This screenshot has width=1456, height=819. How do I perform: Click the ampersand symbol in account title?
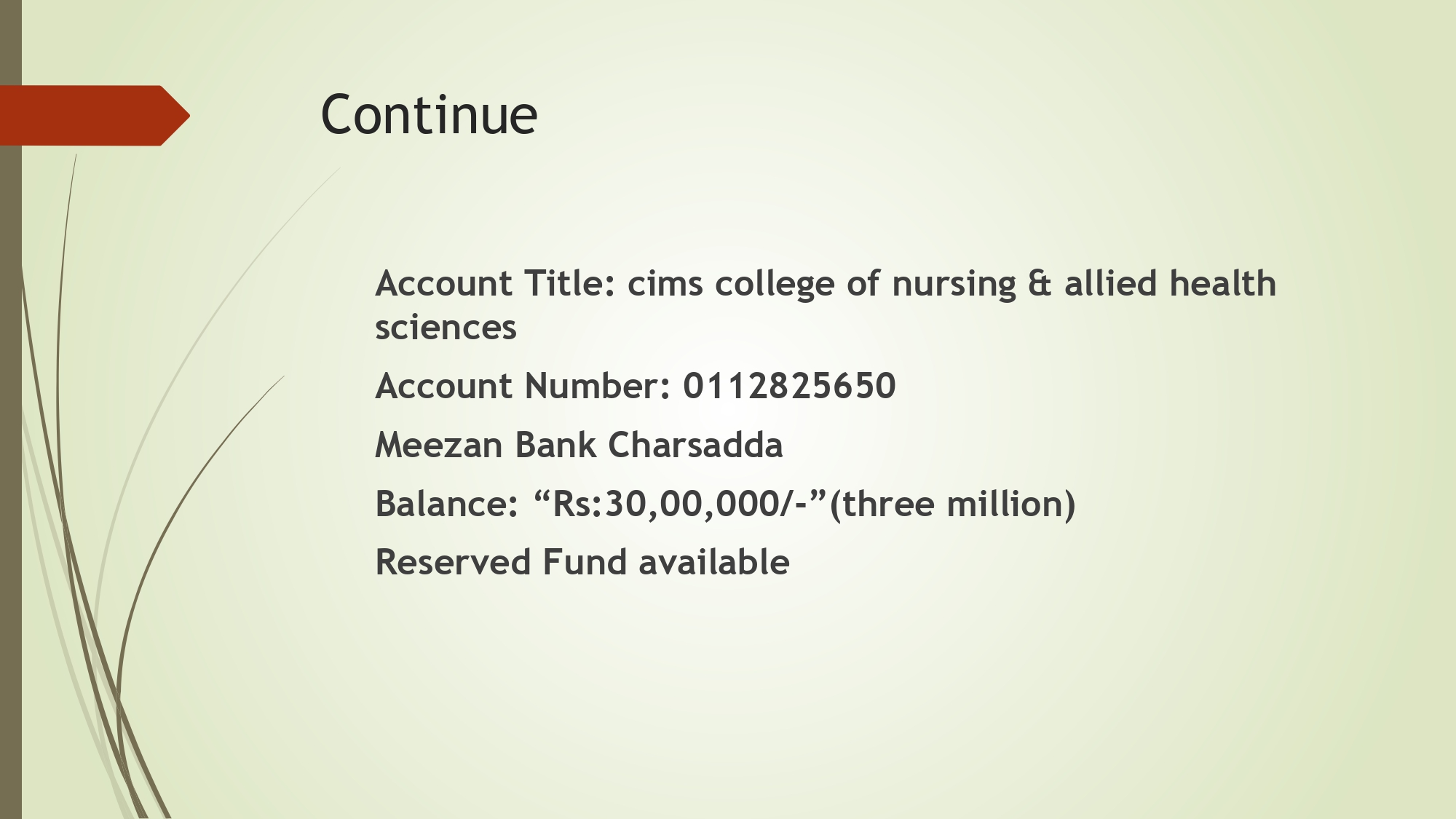[x=1040, y=284]
